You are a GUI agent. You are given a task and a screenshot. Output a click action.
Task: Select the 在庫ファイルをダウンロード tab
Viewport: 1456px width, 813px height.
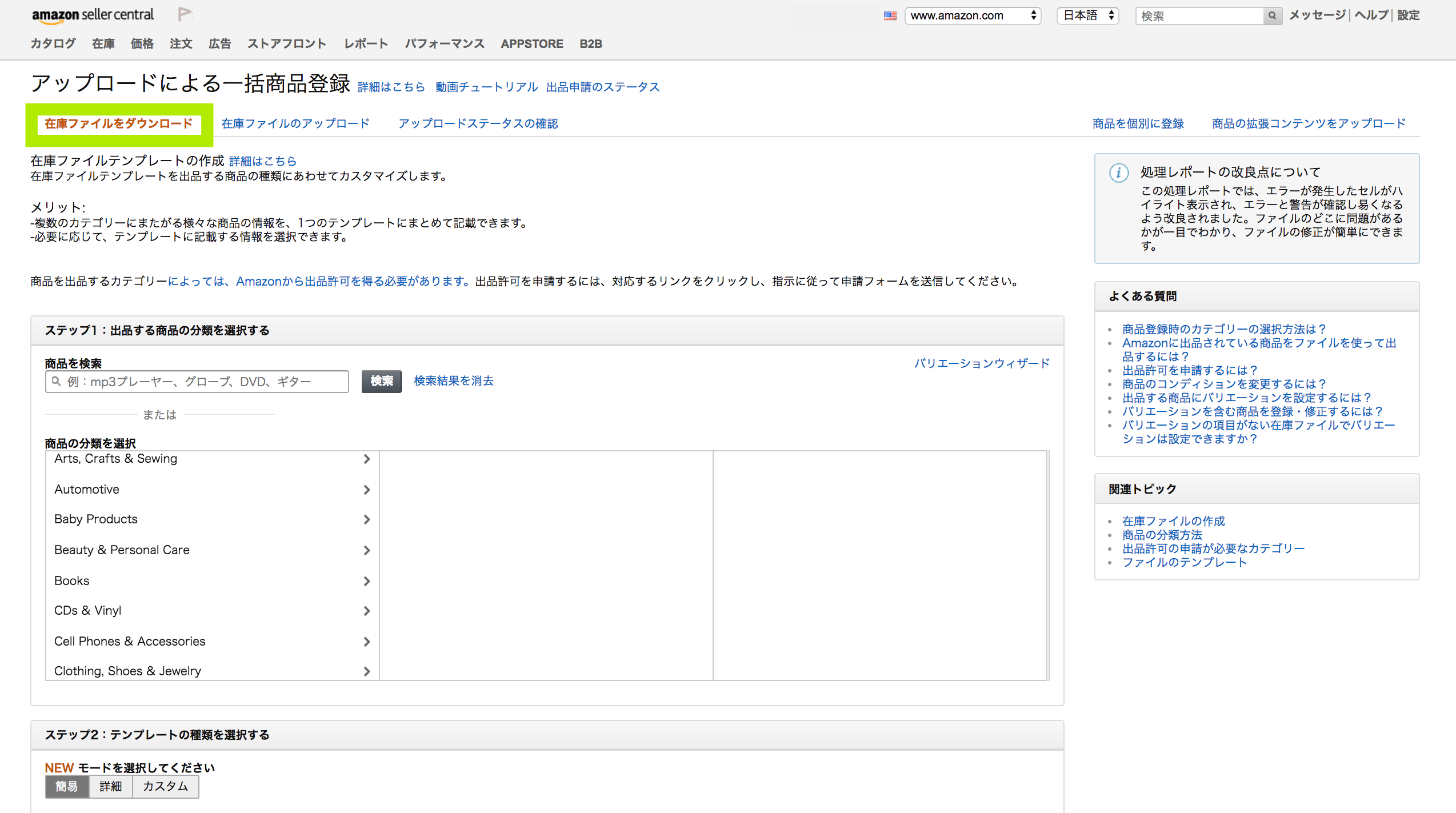pyautogui.click(x=119, y=124)
